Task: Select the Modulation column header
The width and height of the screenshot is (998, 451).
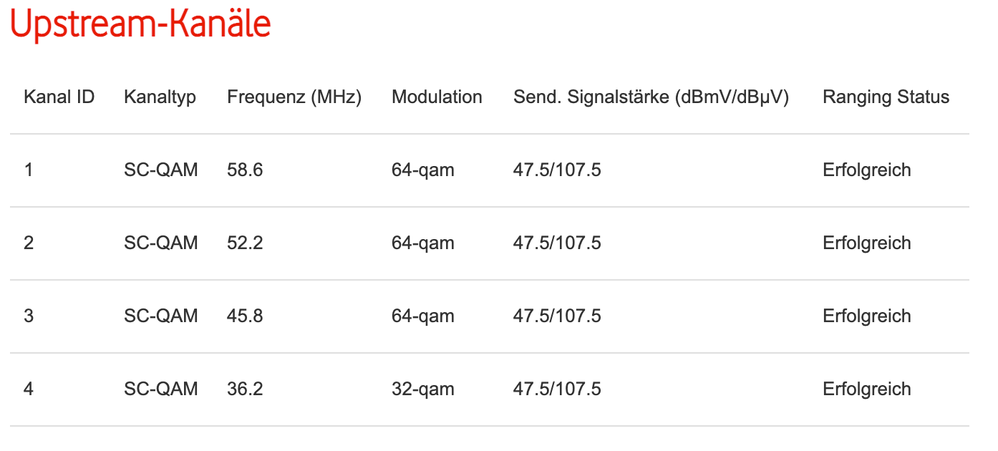Action: (x=437, y=97)
